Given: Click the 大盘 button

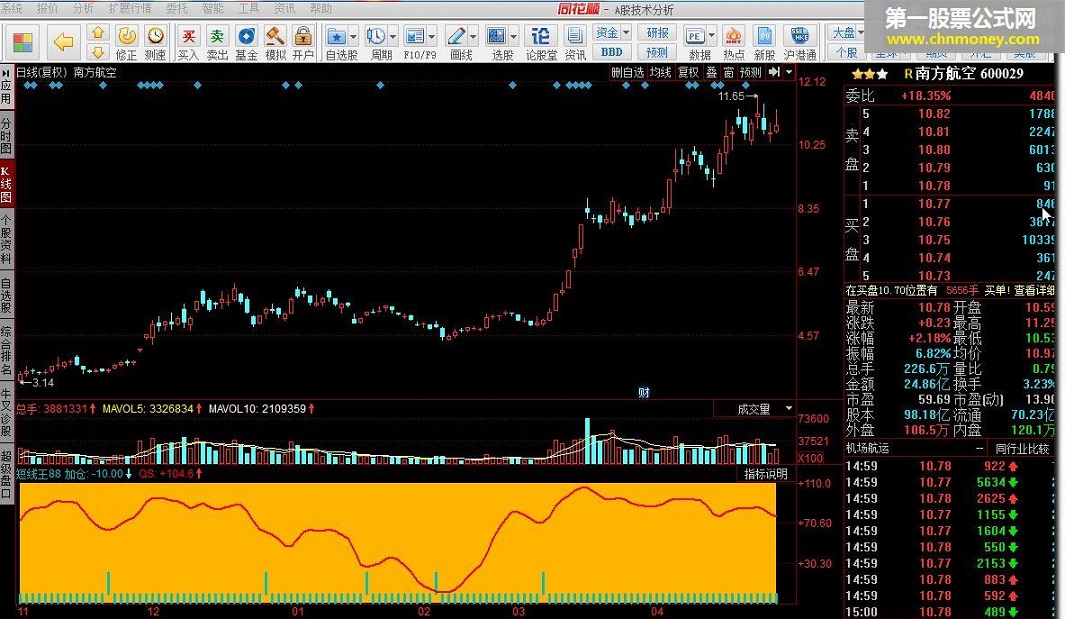Looking at the screenshot, I should tap(844, 33).
